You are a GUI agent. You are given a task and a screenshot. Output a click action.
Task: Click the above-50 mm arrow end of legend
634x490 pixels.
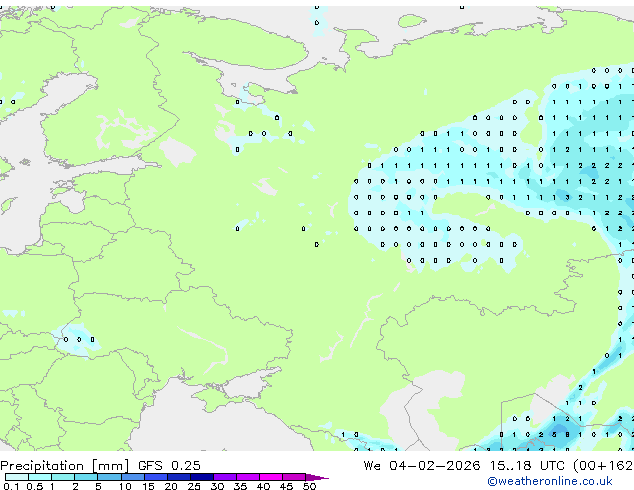pyautogui.click(x=317, y=477)
